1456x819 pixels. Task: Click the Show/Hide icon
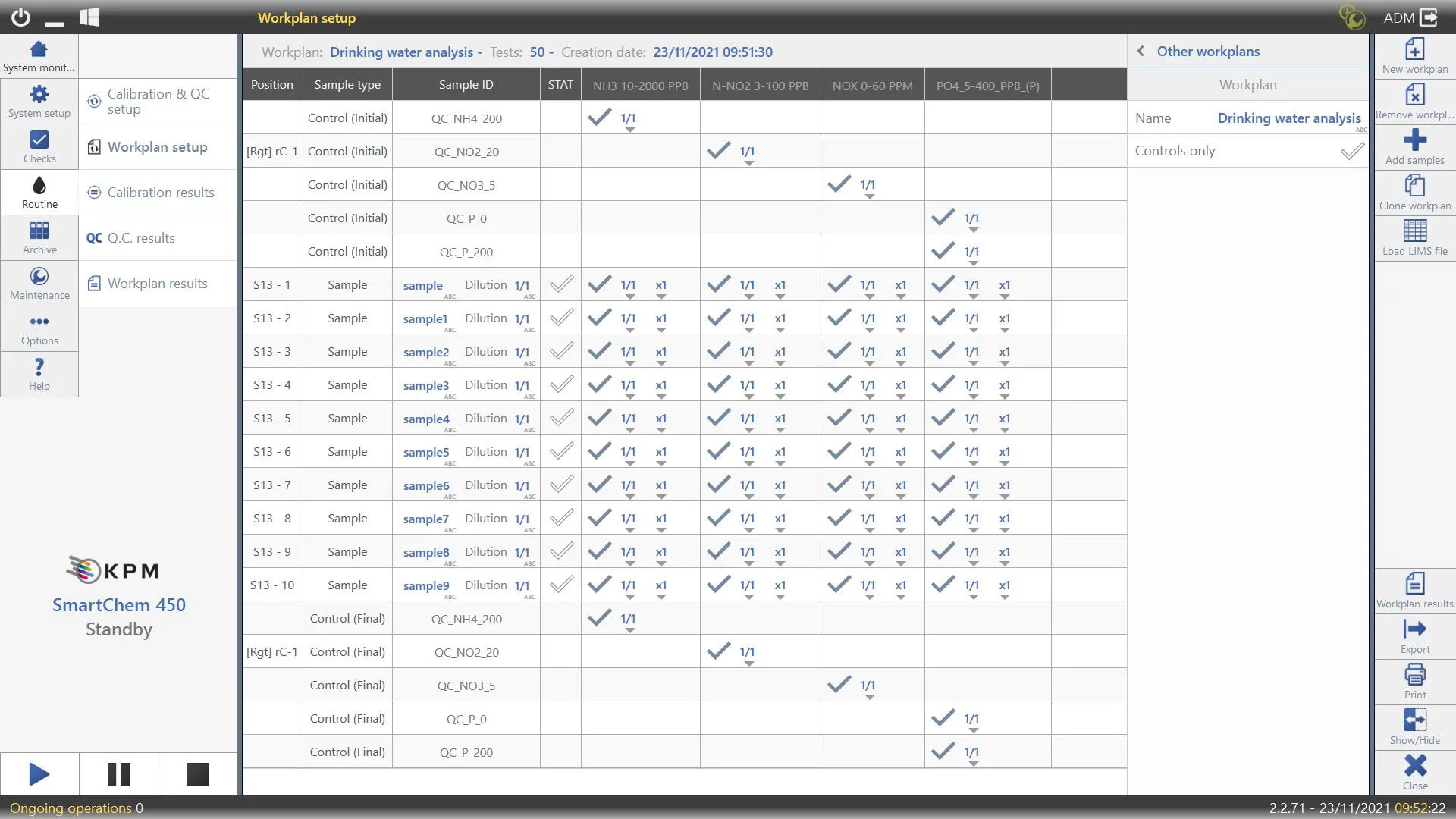pos(1414,720)
